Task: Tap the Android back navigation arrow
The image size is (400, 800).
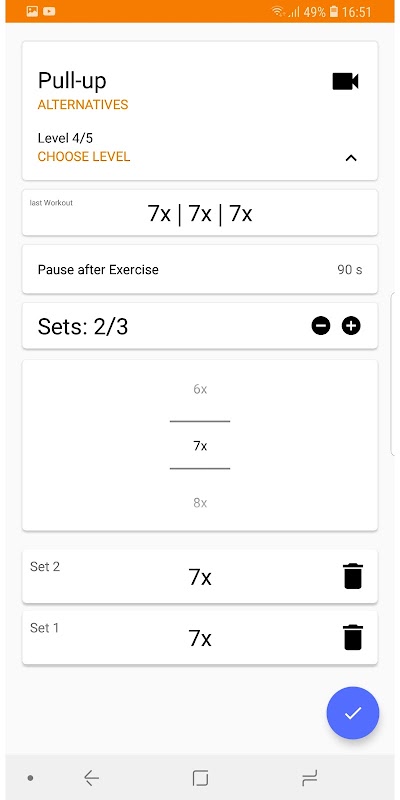Action: [91, 778]
